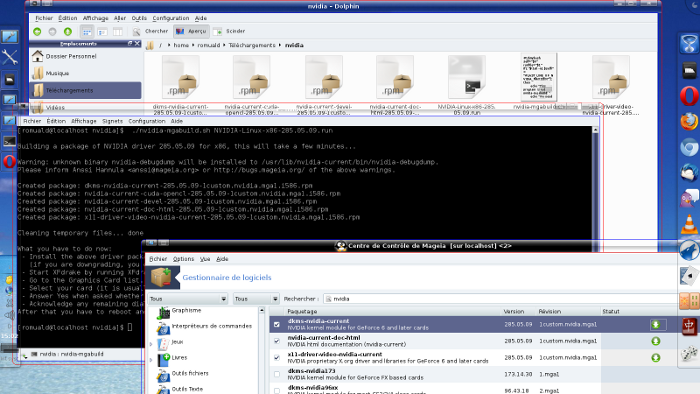The height and width of the screenshot is (394, 700).
Task: Uncheck x11-driver-video-nvidia-current package checkbox
Action: click(x=277, y=357)
